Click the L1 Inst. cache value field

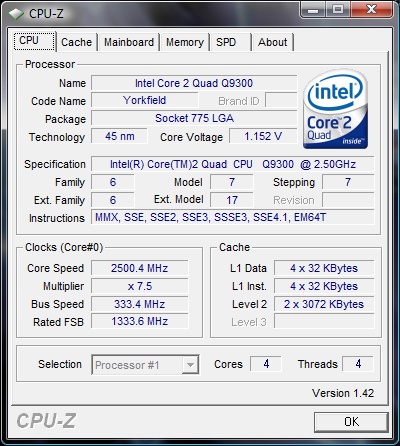coord(324,286)
